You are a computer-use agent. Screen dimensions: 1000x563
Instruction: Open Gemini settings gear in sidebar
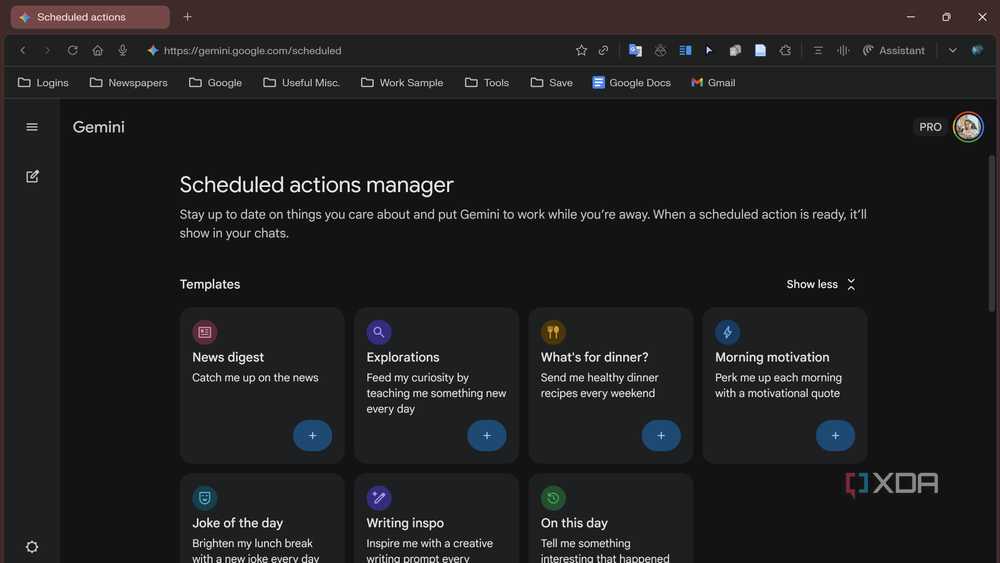pyautogui.click(x=32, y=546)
